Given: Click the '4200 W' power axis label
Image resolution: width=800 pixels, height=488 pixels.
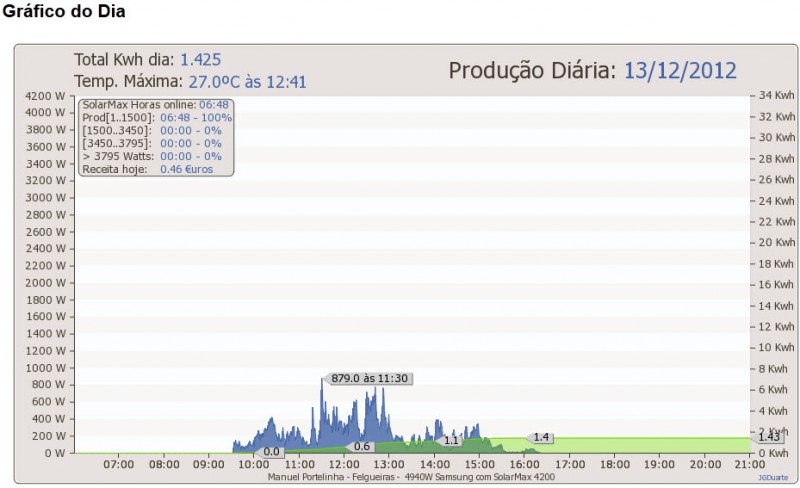Looking at the screenshot, I should 45,96.
